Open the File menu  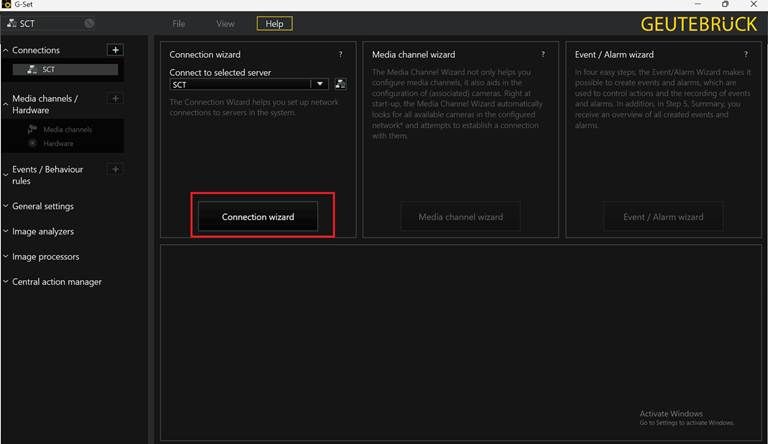tap(179, 24)
